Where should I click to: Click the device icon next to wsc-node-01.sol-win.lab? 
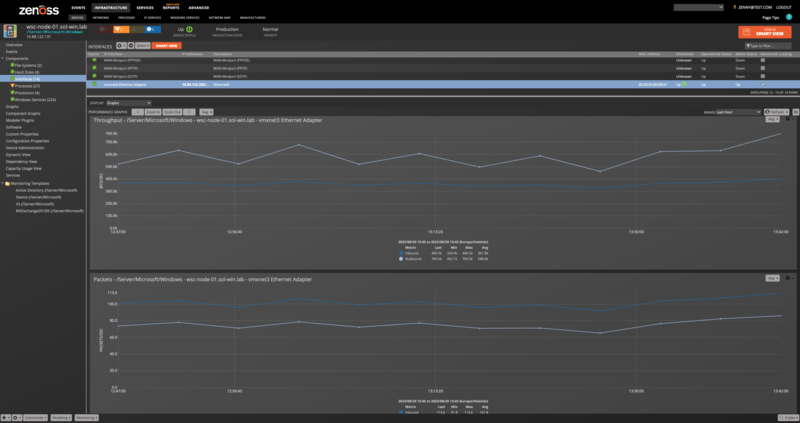coord(10,31)
